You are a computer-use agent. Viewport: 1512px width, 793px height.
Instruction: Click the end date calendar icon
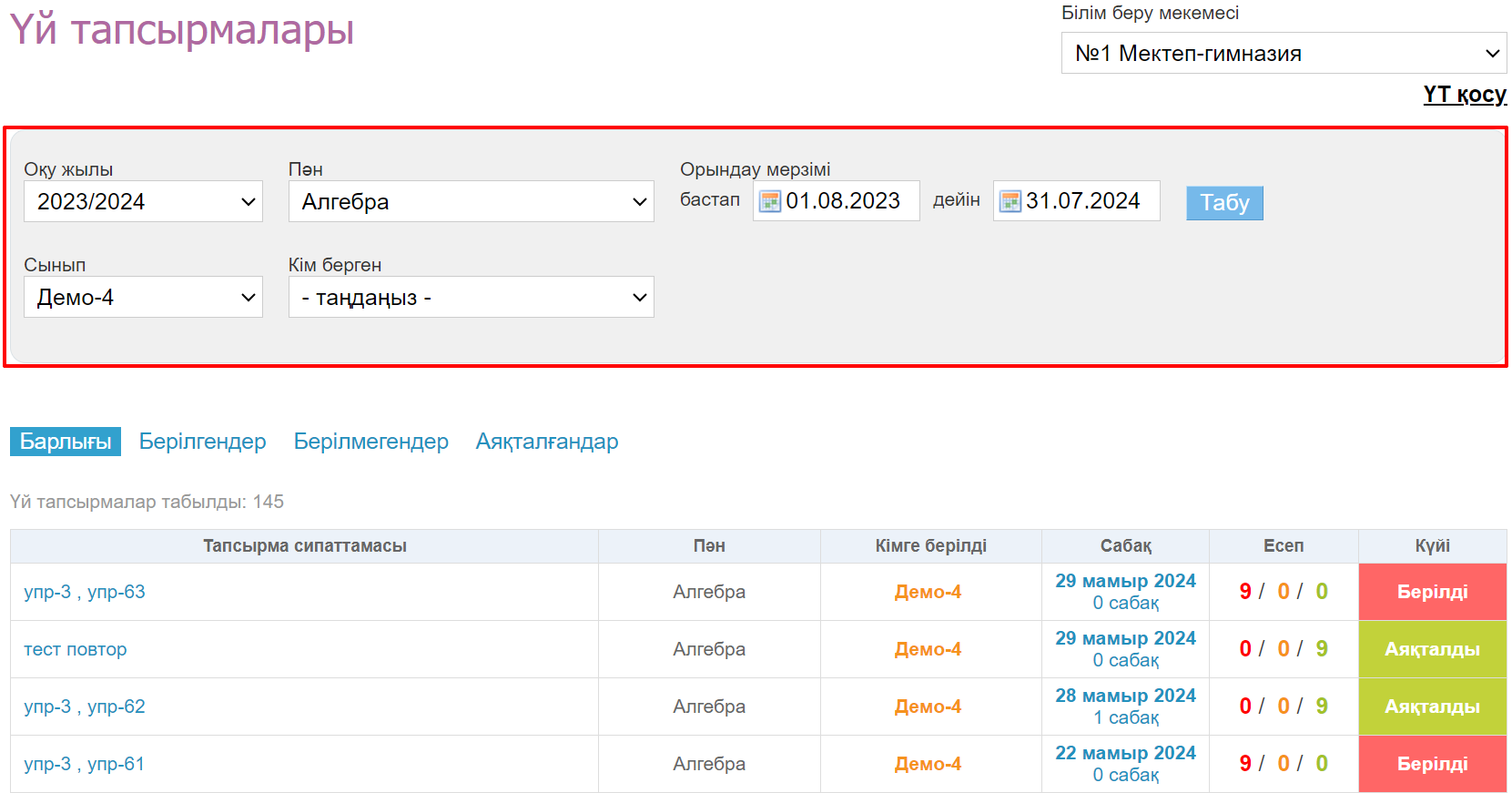[1010, 201]
